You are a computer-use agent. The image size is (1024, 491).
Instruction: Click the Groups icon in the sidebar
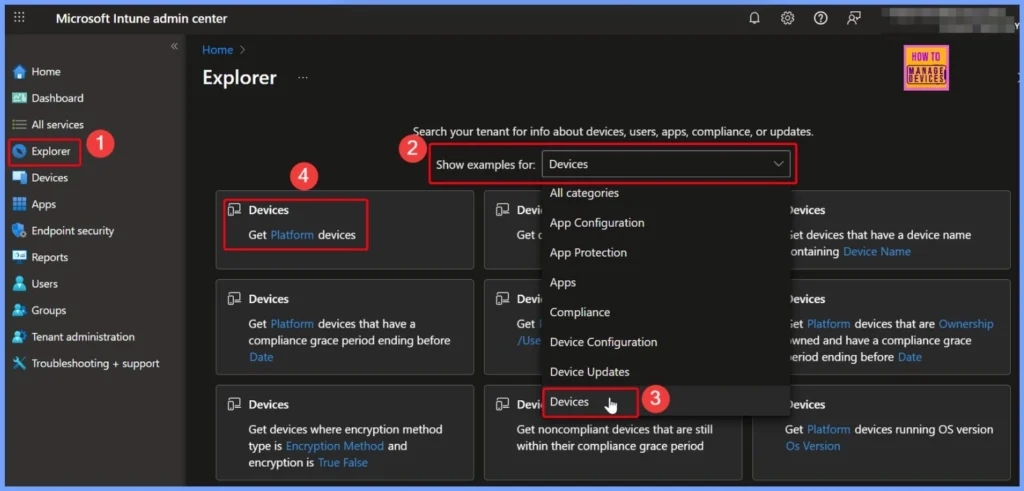(20, 310)
